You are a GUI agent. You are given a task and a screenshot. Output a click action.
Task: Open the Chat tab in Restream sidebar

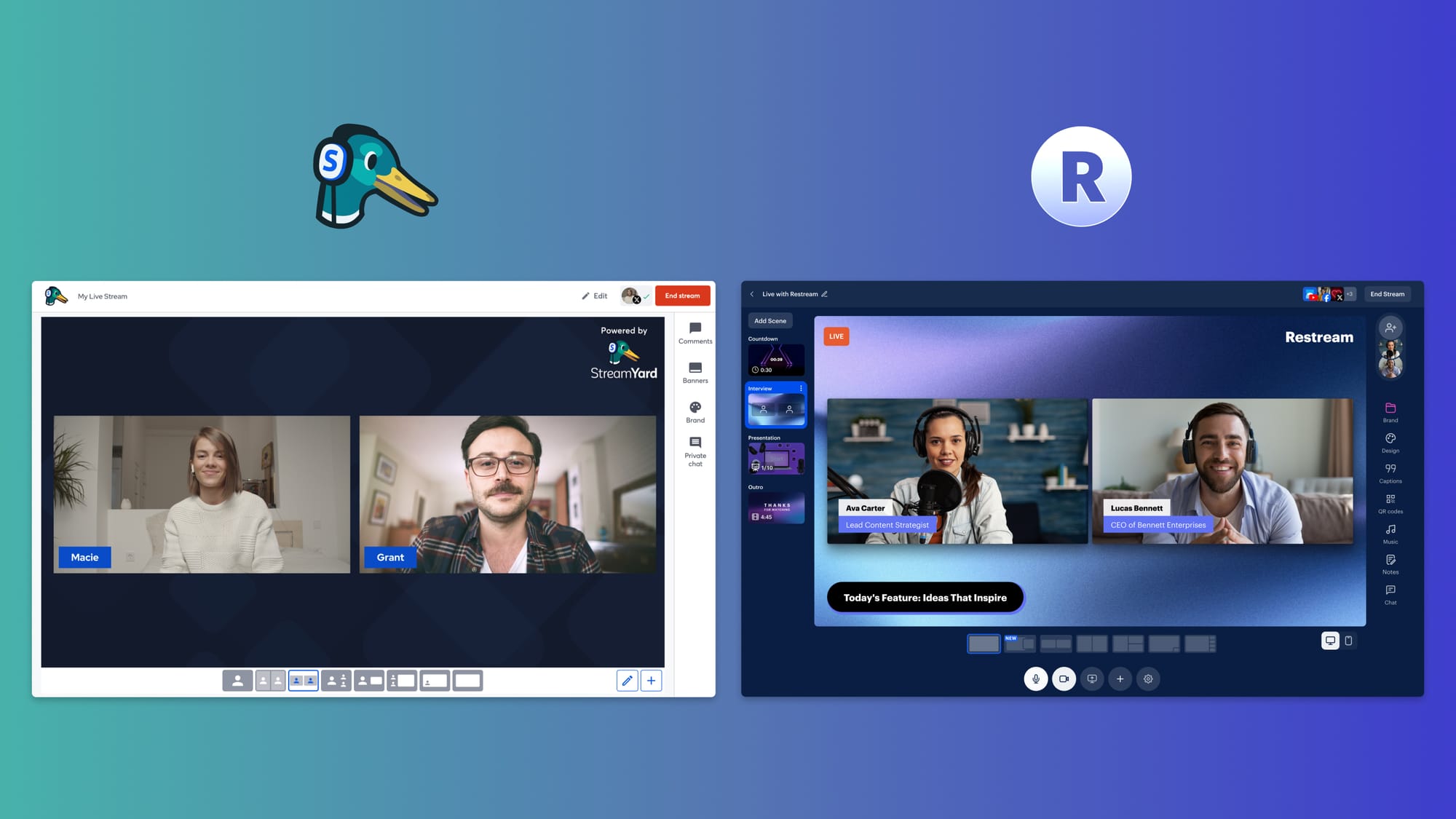click(x=1390, y=595)
